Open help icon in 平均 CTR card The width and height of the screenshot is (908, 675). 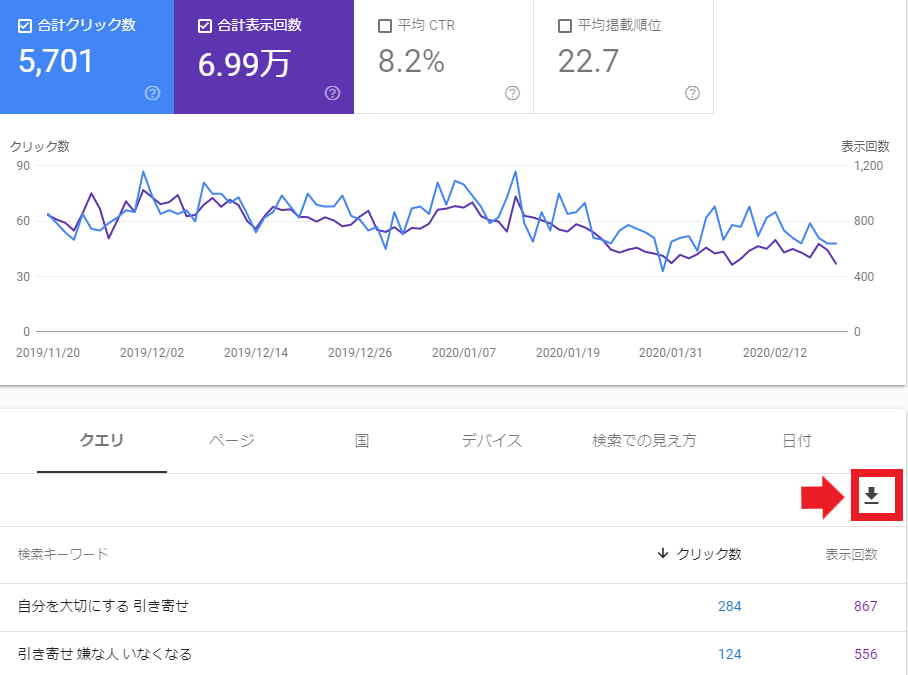512,93
